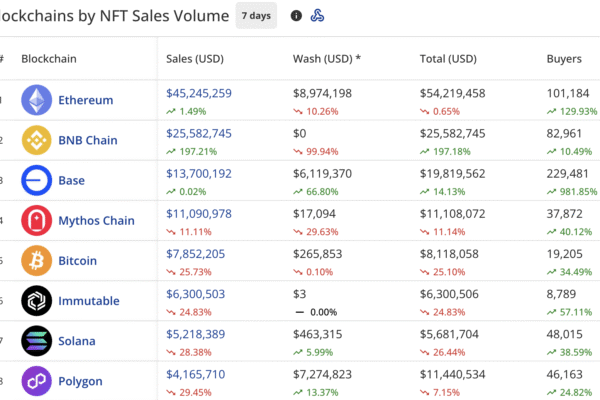Click the Ethereum logo icon
Image resolution: width=600 pixels, height=400 pixels.
[x=37, y=100]
